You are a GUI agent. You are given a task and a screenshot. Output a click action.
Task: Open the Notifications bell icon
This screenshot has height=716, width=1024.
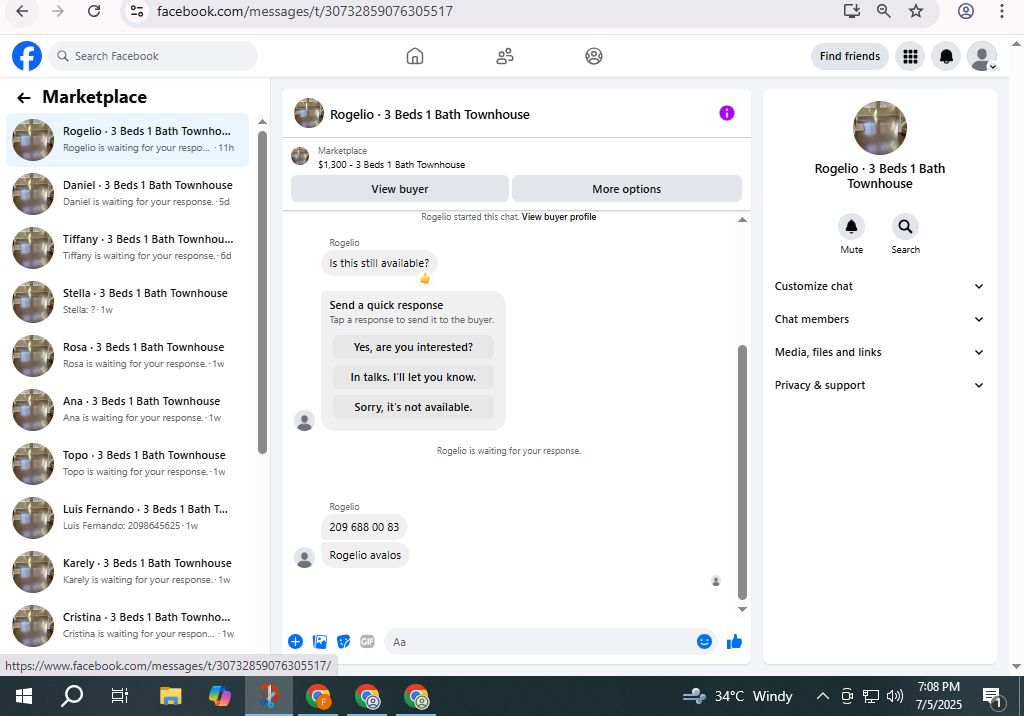(x=946, y=56)
